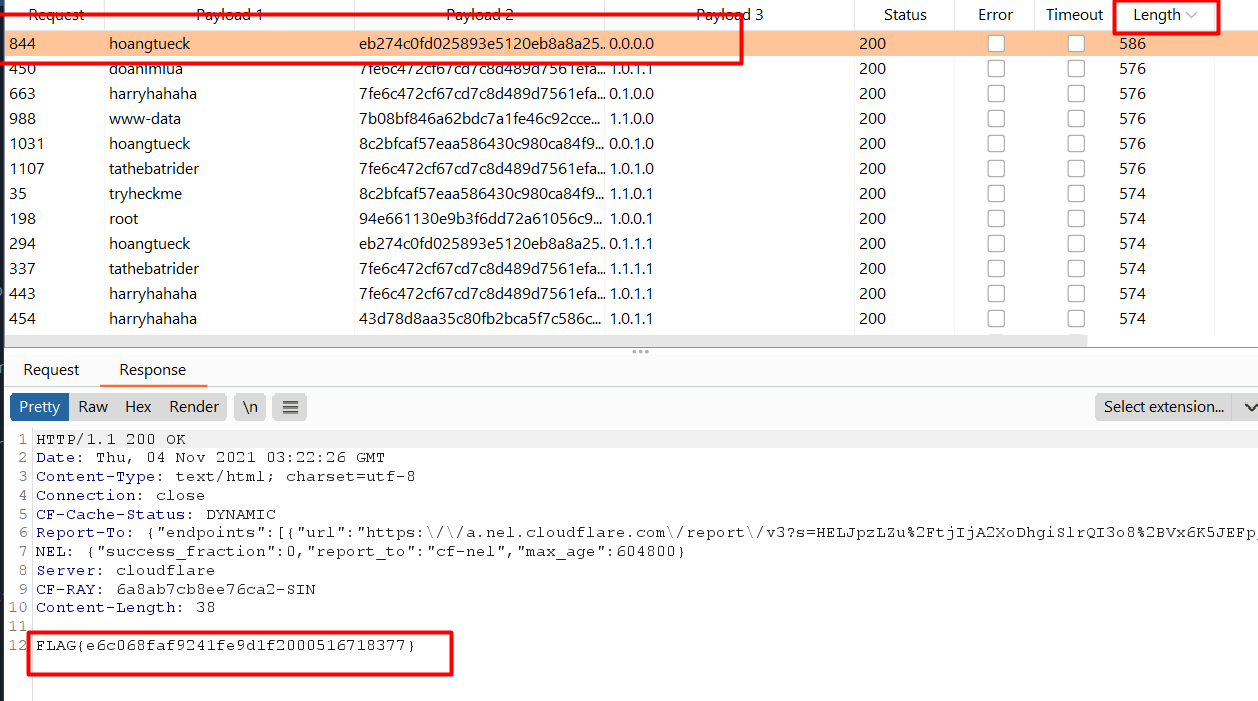Select request number 294 cell
This screenshot has height=701, width=1258.
point(23,244)
